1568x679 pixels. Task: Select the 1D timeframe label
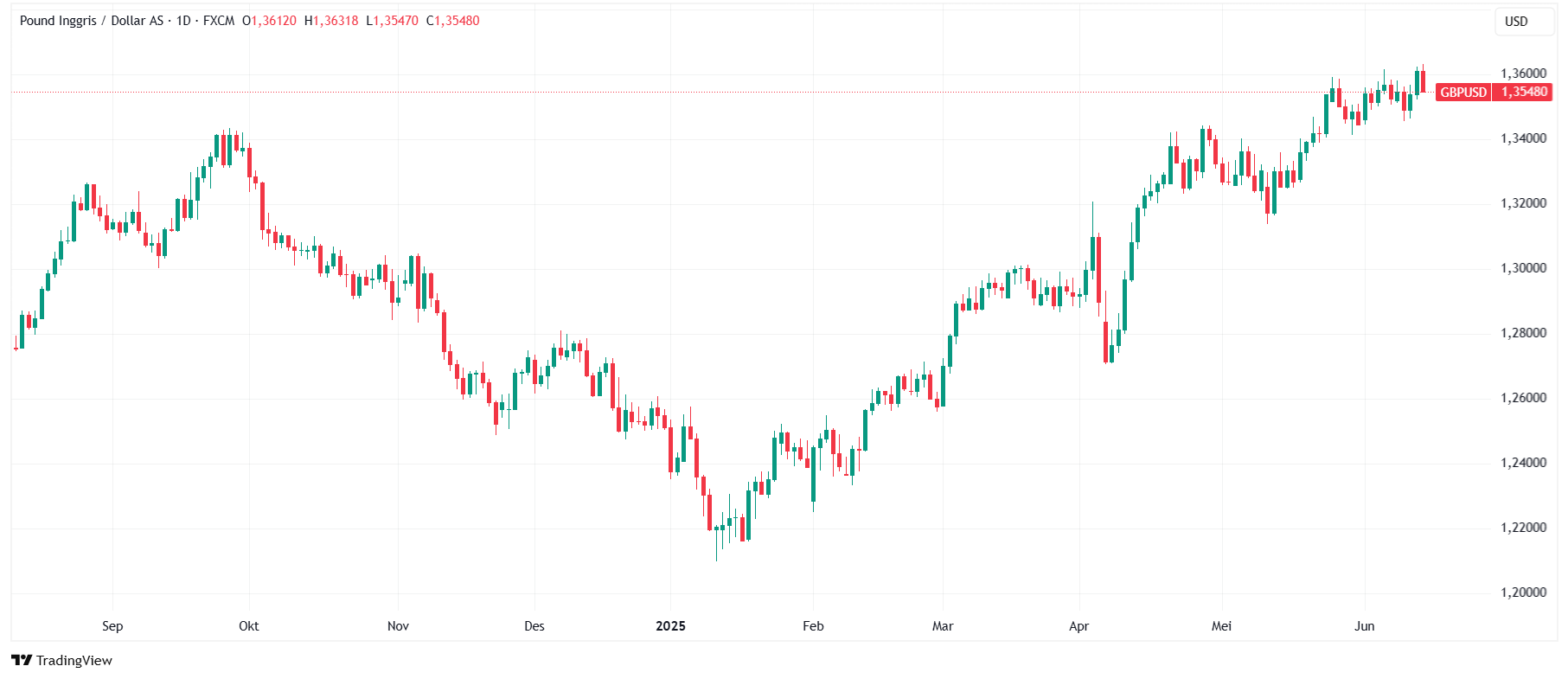point(183,21)
